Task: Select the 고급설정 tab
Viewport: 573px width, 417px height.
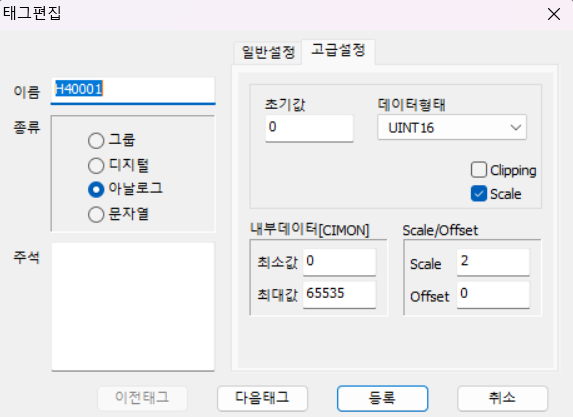Action: (x=338, y=51)
